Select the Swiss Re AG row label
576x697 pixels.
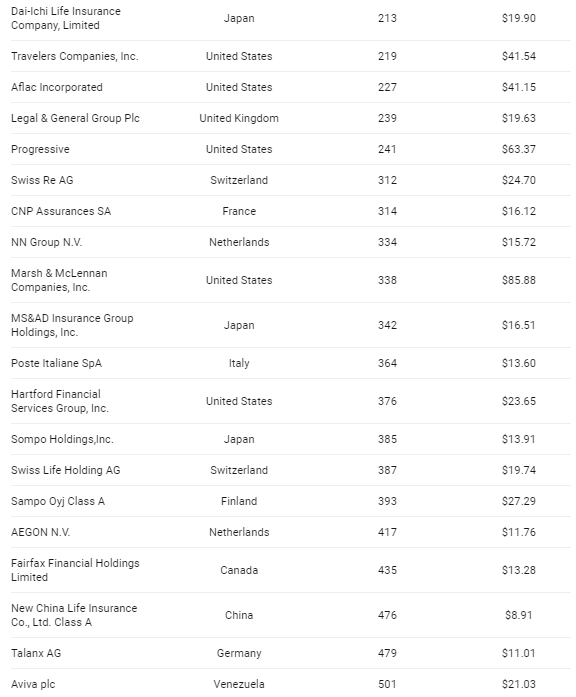(42, 180)
